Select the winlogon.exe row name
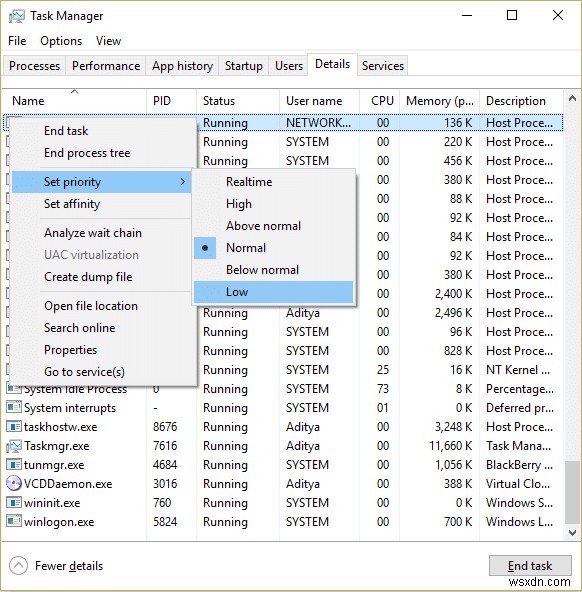This screenshot has width=582, height=592. 59,522
